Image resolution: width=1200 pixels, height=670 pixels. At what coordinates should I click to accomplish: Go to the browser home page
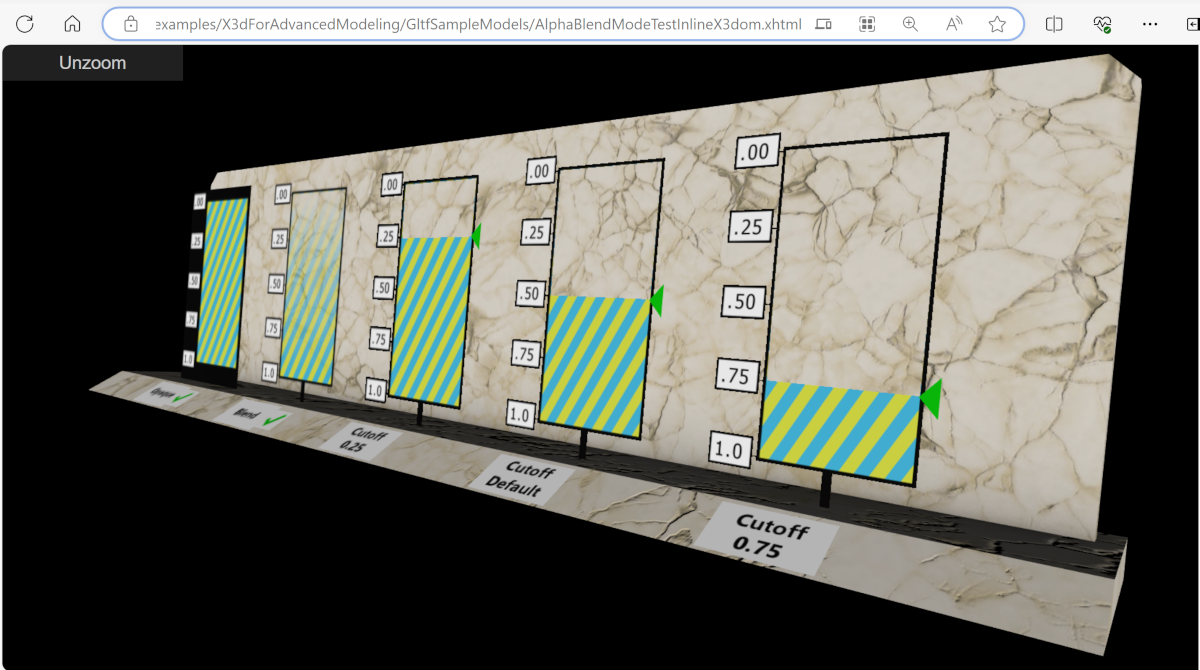(x=72, y=24)
